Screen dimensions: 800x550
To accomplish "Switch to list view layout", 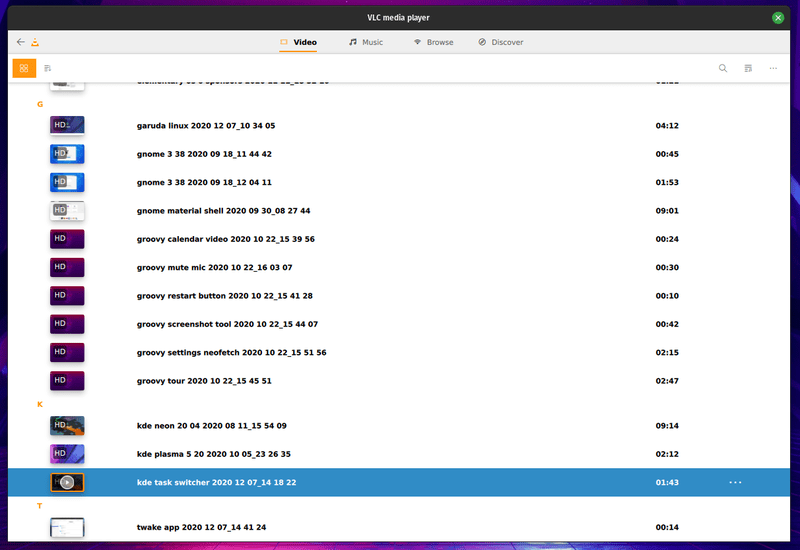I will [47, 68].
